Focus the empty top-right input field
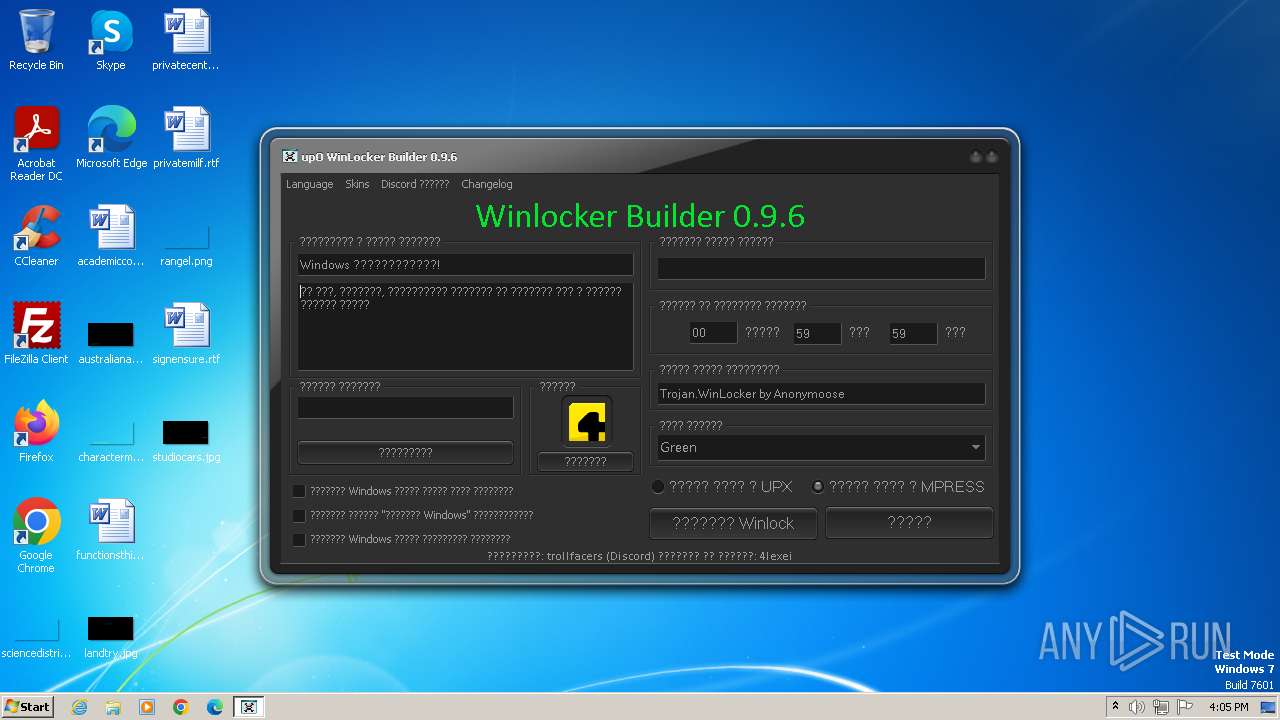 pos(821,268)
